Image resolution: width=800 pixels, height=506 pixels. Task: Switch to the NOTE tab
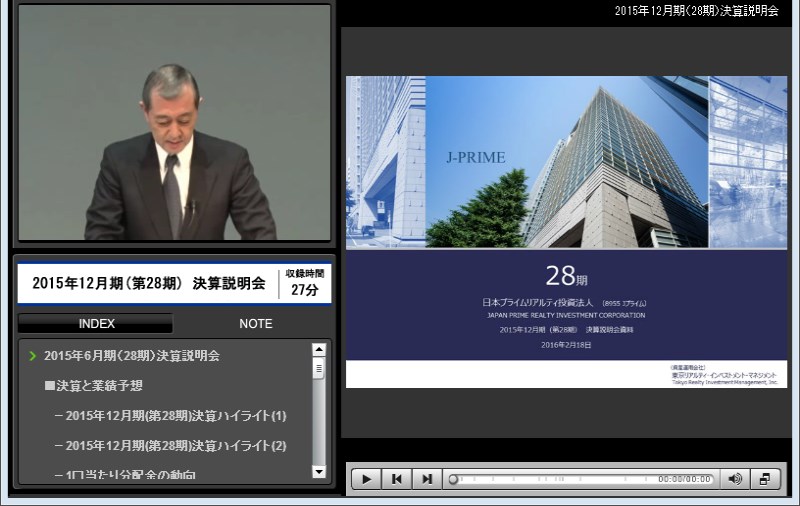click(256, 323)
